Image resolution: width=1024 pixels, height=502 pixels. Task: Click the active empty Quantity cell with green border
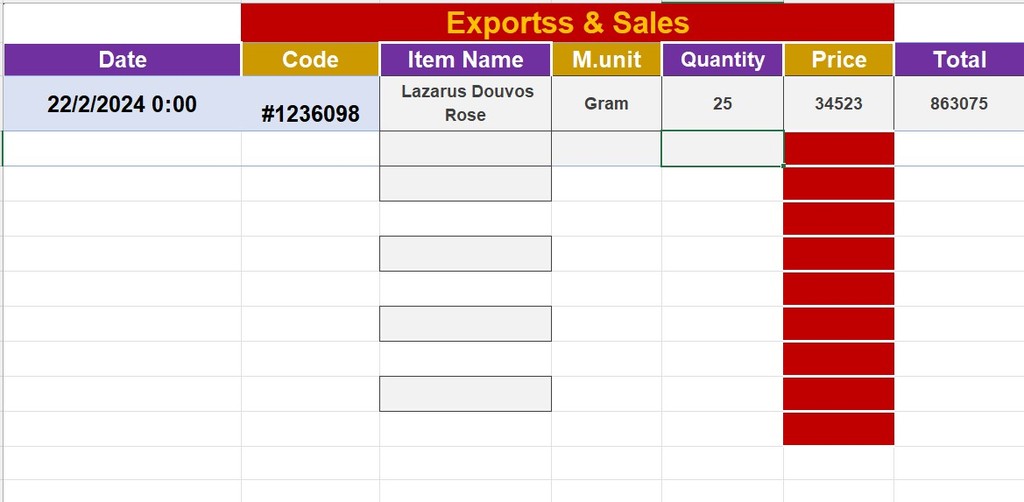722,149
